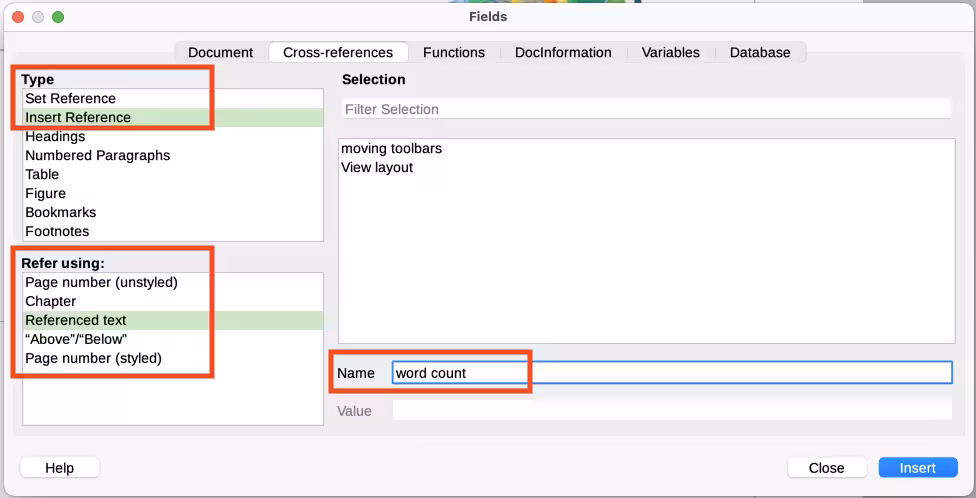Pick Numbered Paragraphs type
The height and width of the screenshot is (498, 976).
173,155
